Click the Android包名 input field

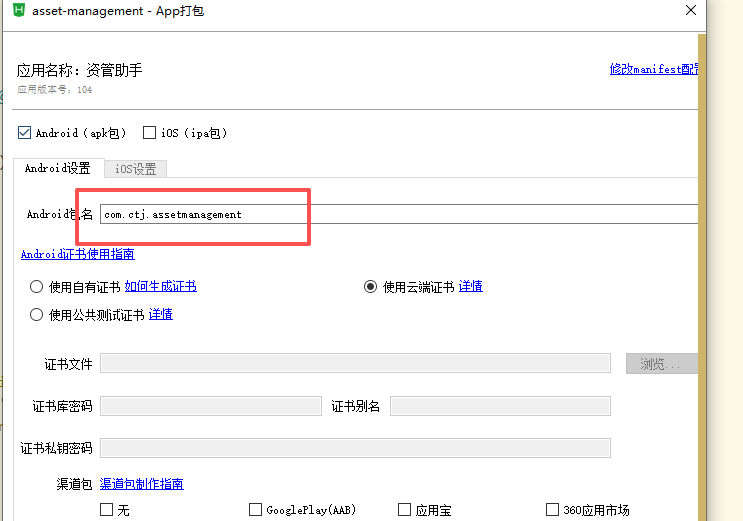(400, 214)
